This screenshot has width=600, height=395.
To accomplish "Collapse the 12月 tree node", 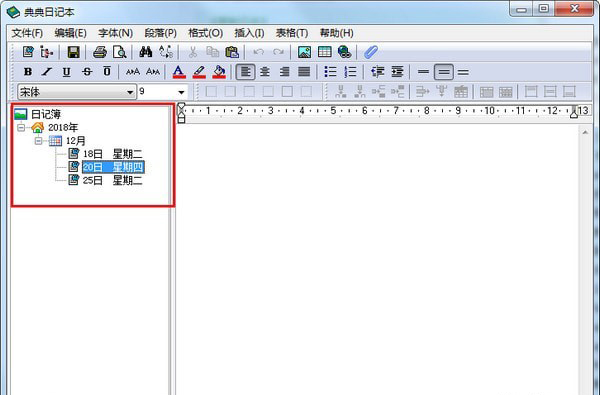I will [x=39, y=141].
